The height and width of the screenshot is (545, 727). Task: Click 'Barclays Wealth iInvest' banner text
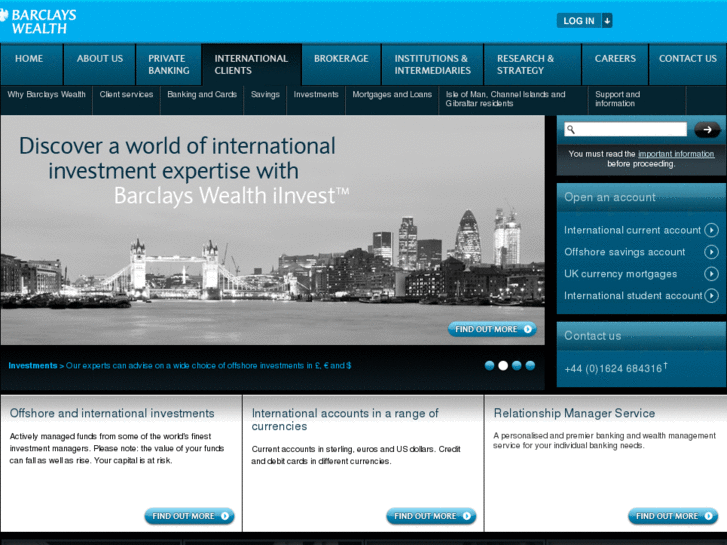pyautogui.click(x=231, y=196)
